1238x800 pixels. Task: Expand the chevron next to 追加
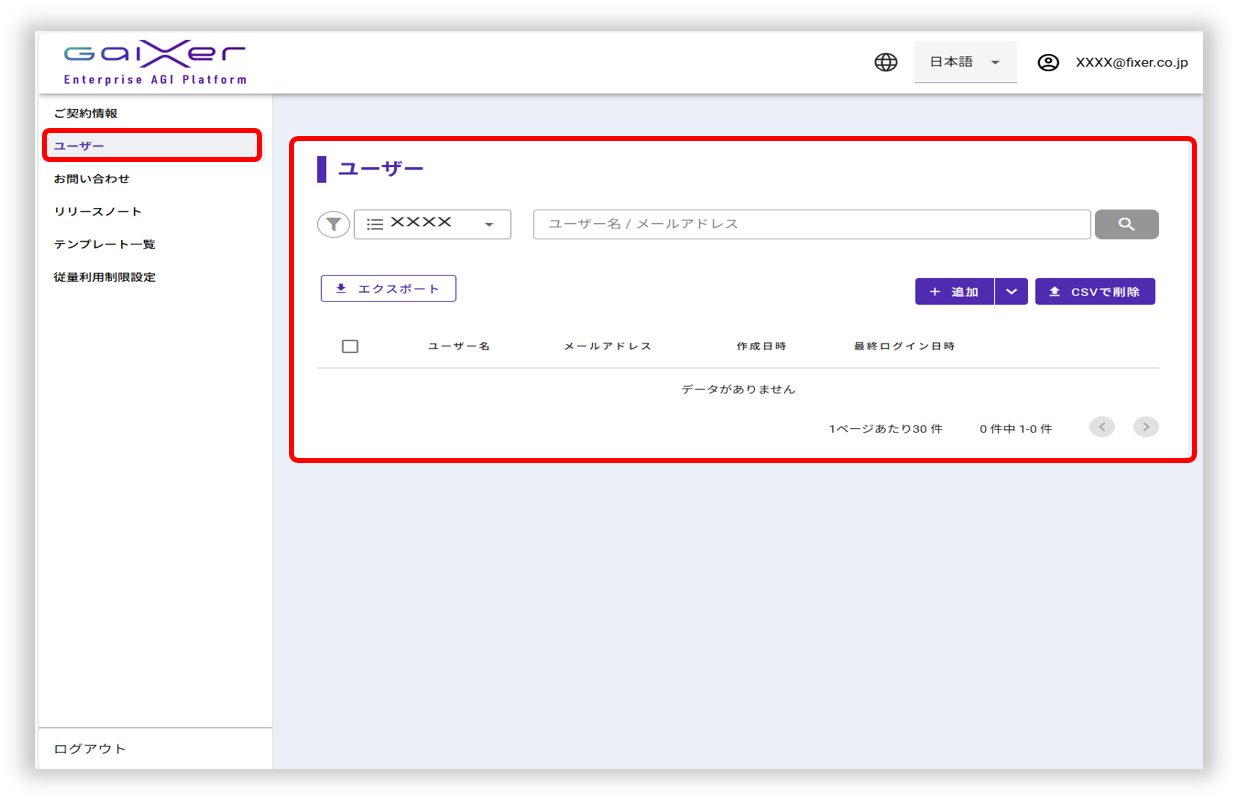[1011, 291]
